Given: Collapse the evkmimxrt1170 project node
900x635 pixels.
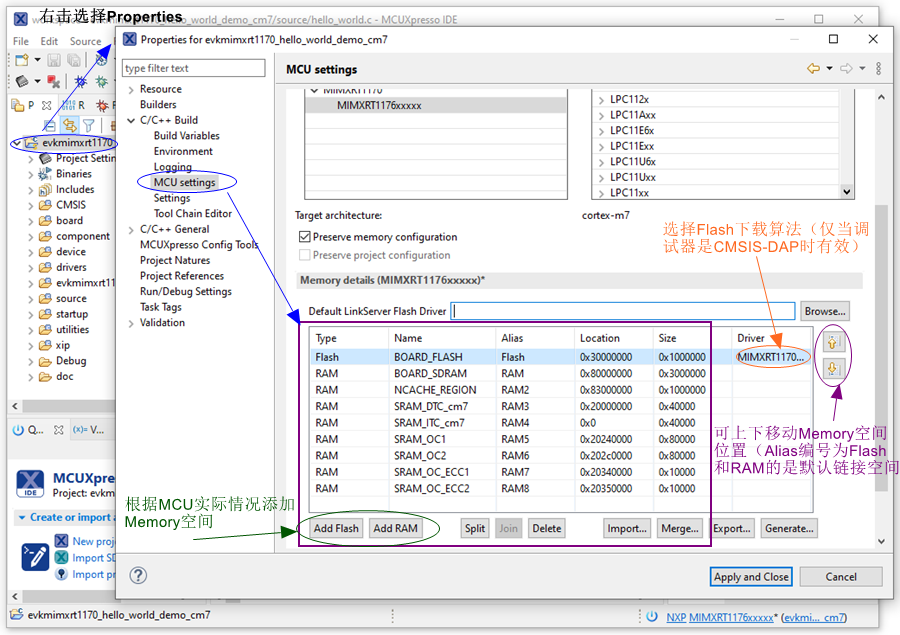Looking at the screenshot, I should click(17, 143).
